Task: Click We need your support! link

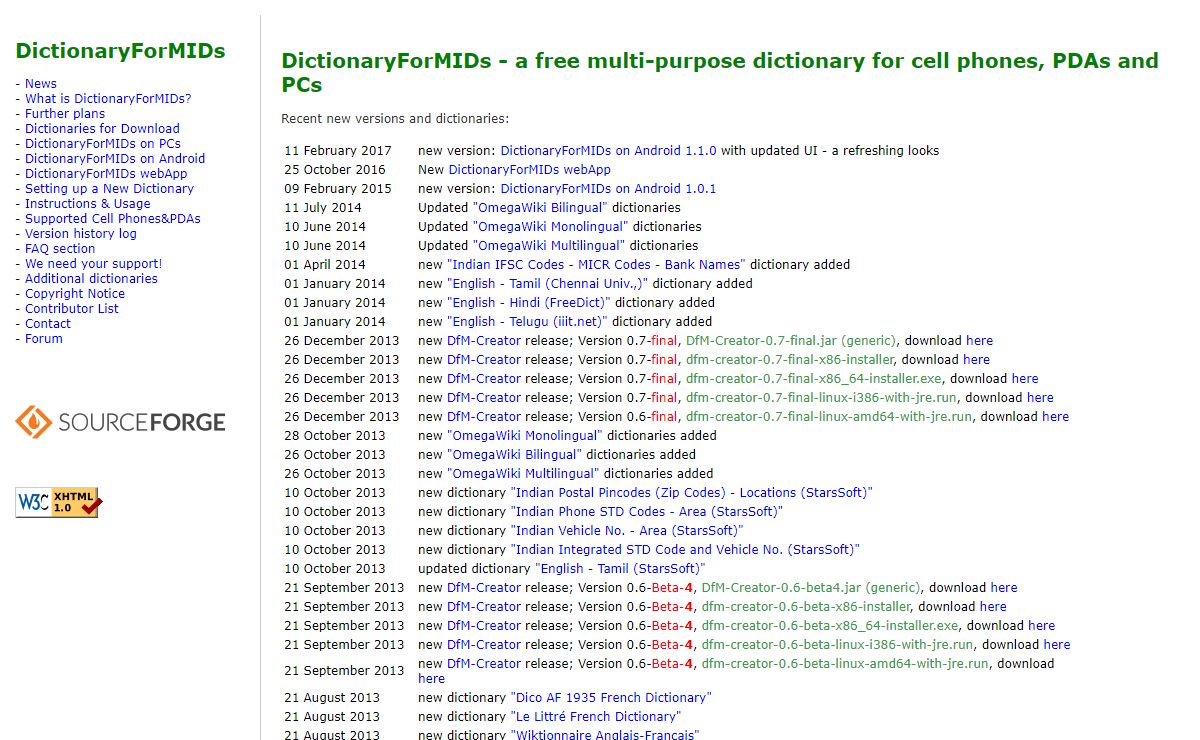Action: pyautogui.click(x=93, y=264)
